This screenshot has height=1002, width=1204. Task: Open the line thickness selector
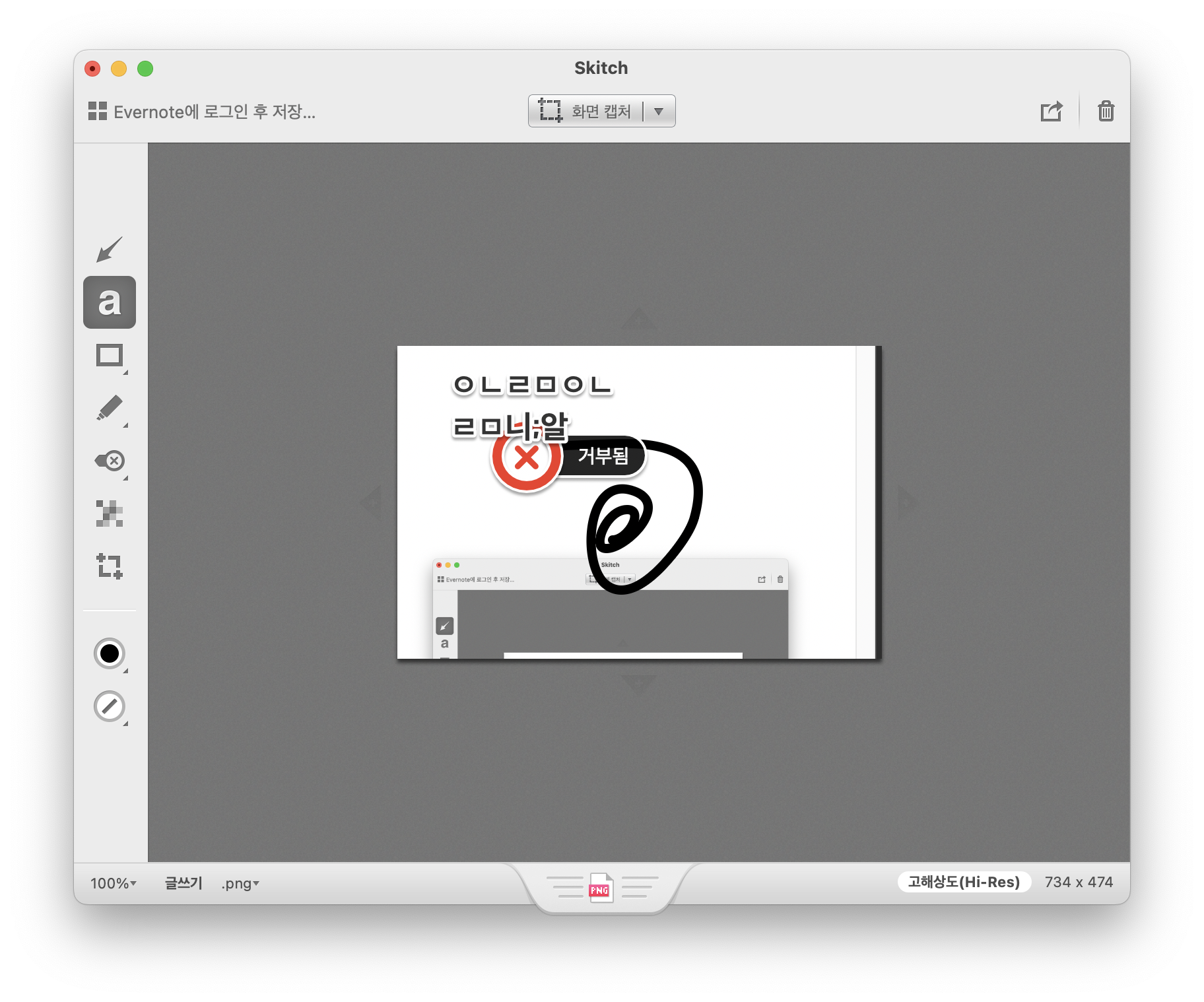[110, 706]
